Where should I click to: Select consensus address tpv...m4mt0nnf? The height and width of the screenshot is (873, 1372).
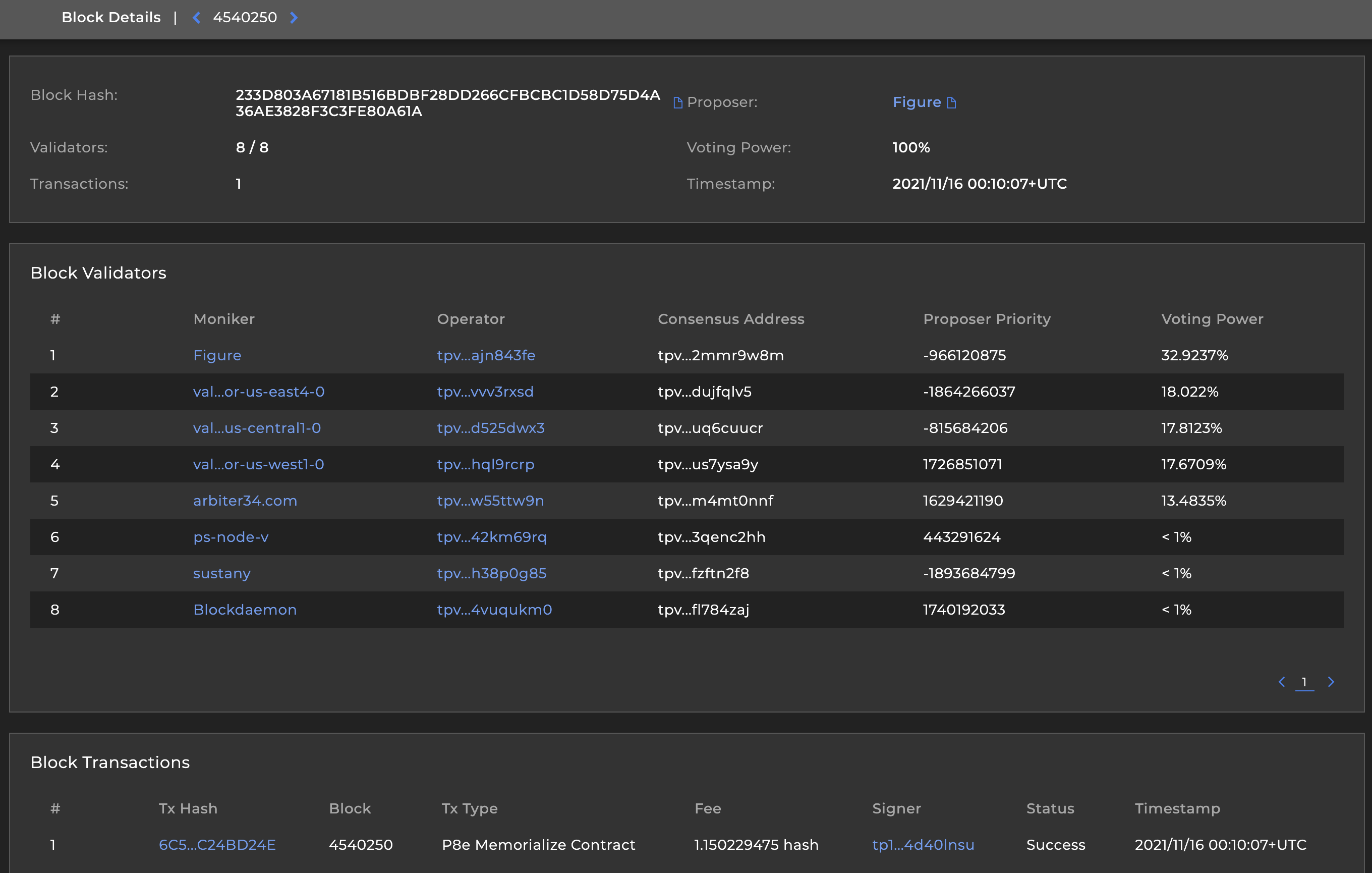715,501
